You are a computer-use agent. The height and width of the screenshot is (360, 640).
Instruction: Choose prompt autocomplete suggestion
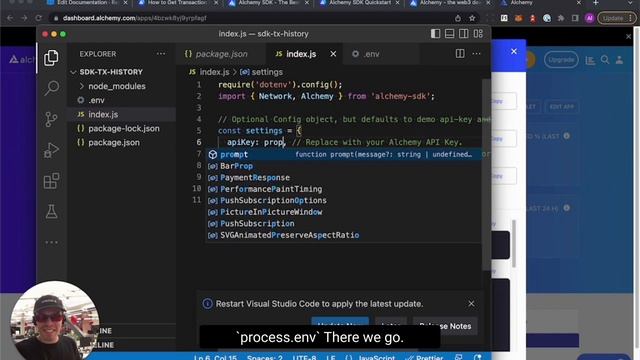click(344, 154)
